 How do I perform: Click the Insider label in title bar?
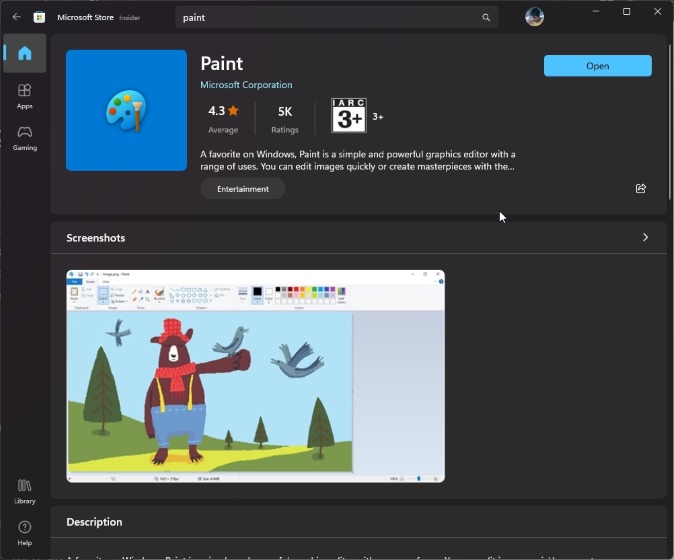point(129,18)
